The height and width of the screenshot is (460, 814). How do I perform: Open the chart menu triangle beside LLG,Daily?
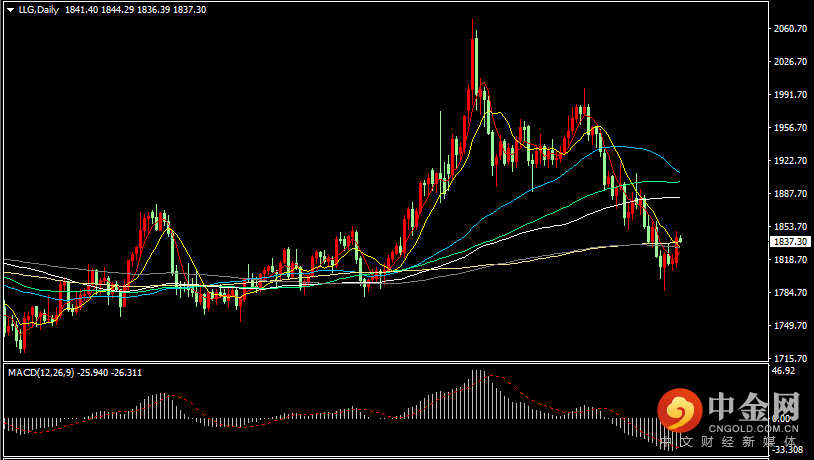tap(10, 10)
